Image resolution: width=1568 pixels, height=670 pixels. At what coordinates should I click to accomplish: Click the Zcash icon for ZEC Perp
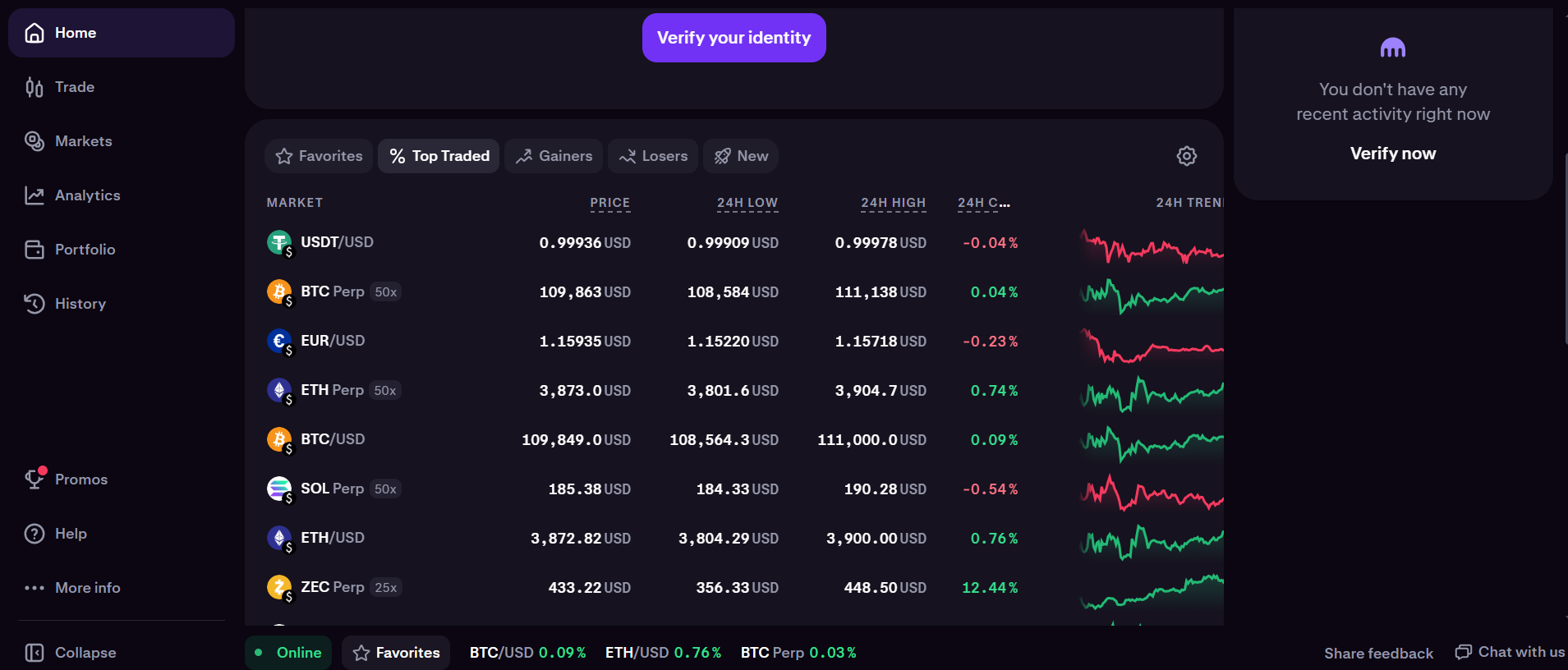click(x=278, y=587)
